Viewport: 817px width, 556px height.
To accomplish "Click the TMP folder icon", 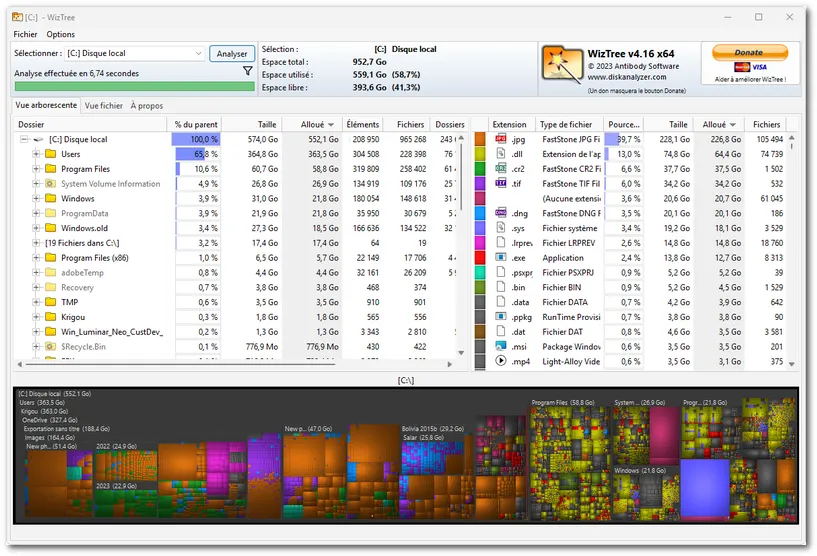I will point(51,302).
